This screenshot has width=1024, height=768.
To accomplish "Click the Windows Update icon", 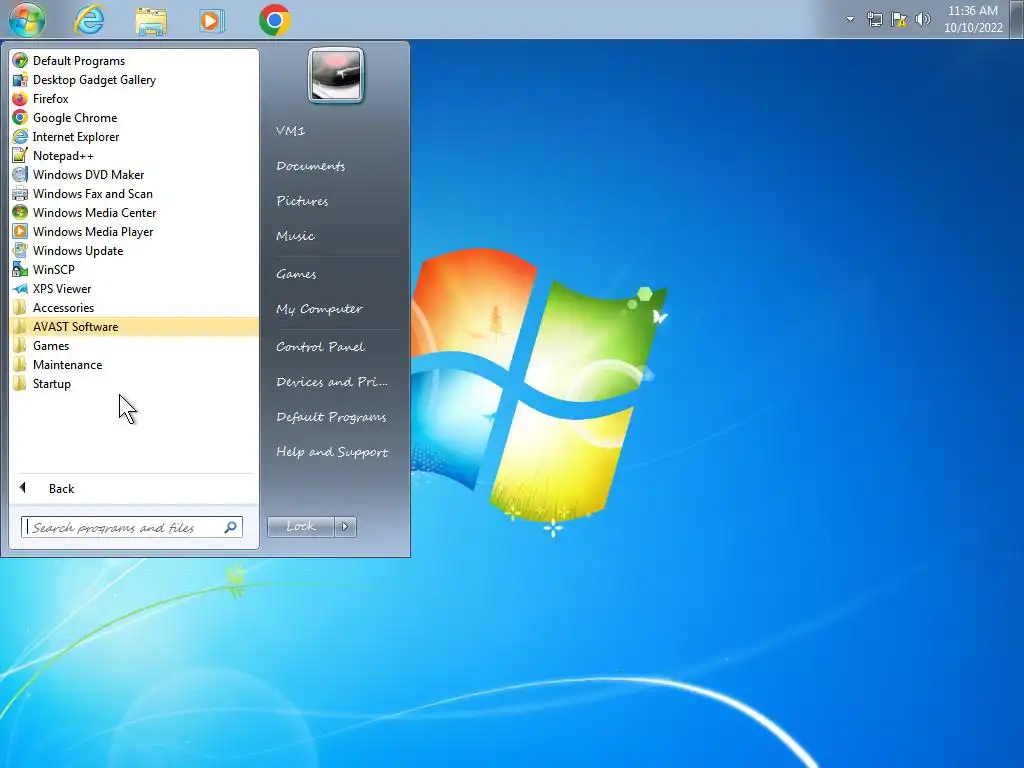I will [x=20, y=250].
